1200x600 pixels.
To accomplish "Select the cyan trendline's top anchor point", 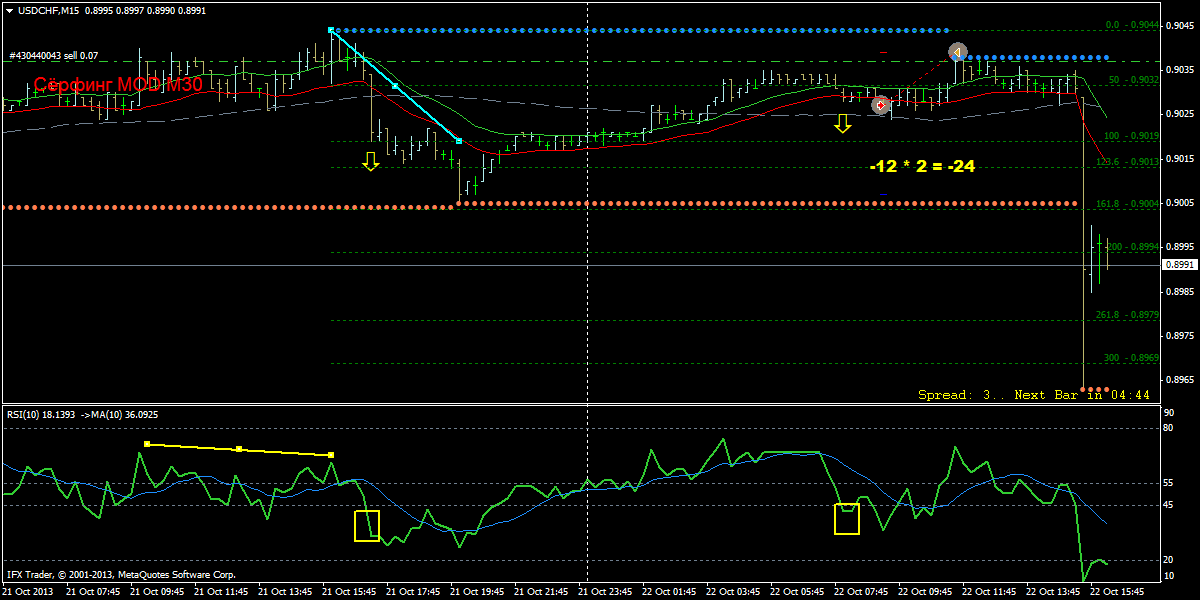I will (x=332, y=31).
